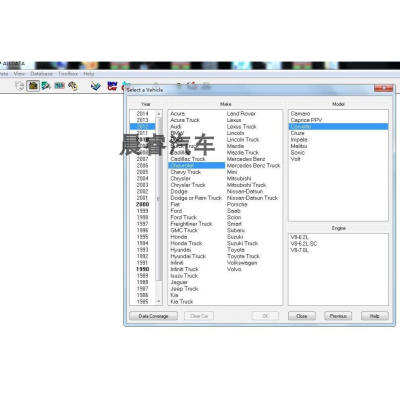Viewport: 400px width, 400px height.
Task: Select the Hyundai Truck make
Action: click(x=188, y=256)
